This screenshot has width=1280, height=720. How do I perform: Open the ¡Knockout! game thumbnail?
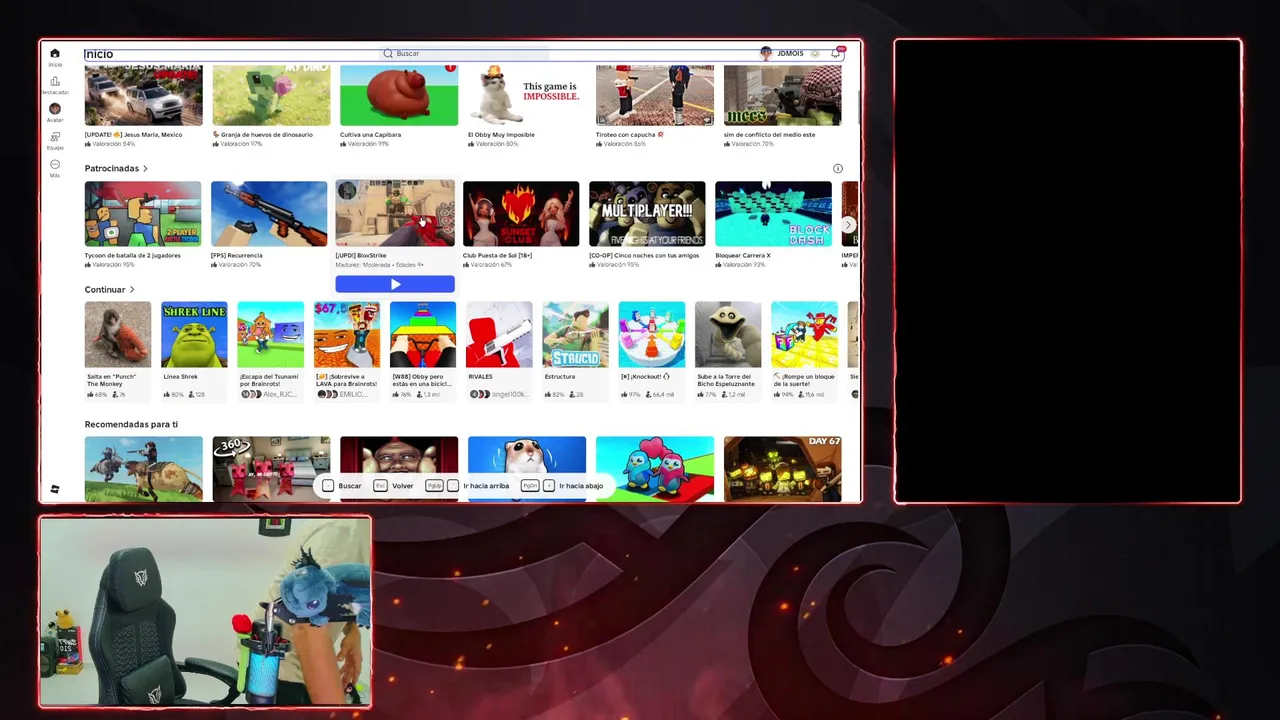coord(652,334)
